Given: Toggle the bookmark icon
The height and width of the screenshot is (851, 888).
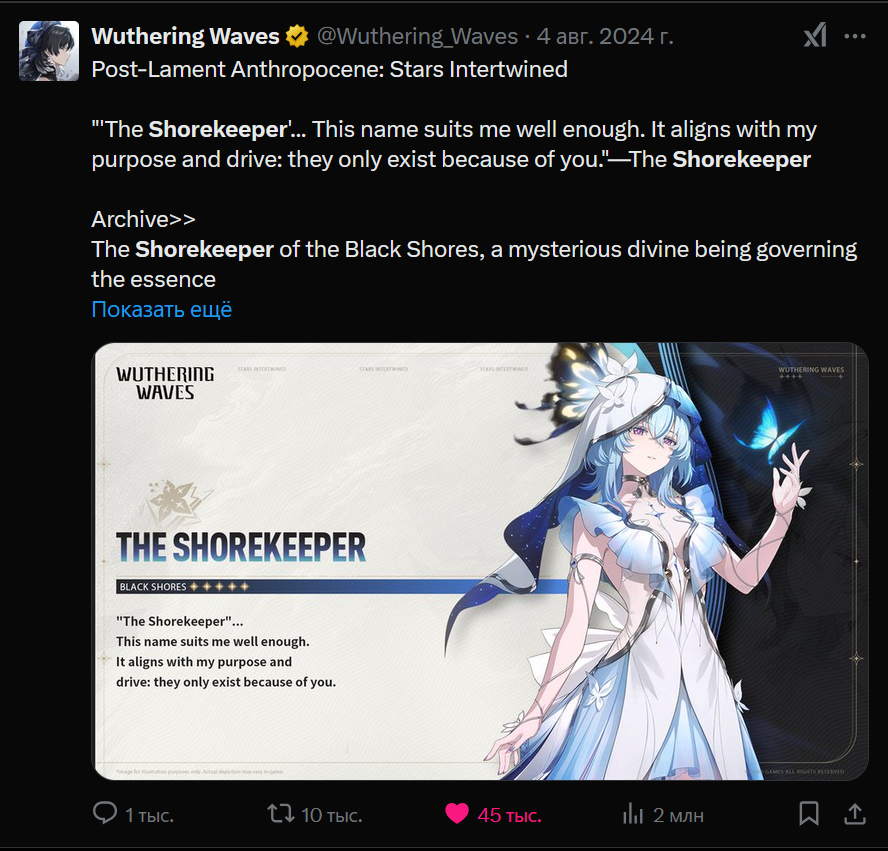Looking at the screenshot, I should (x=809, y=814).
